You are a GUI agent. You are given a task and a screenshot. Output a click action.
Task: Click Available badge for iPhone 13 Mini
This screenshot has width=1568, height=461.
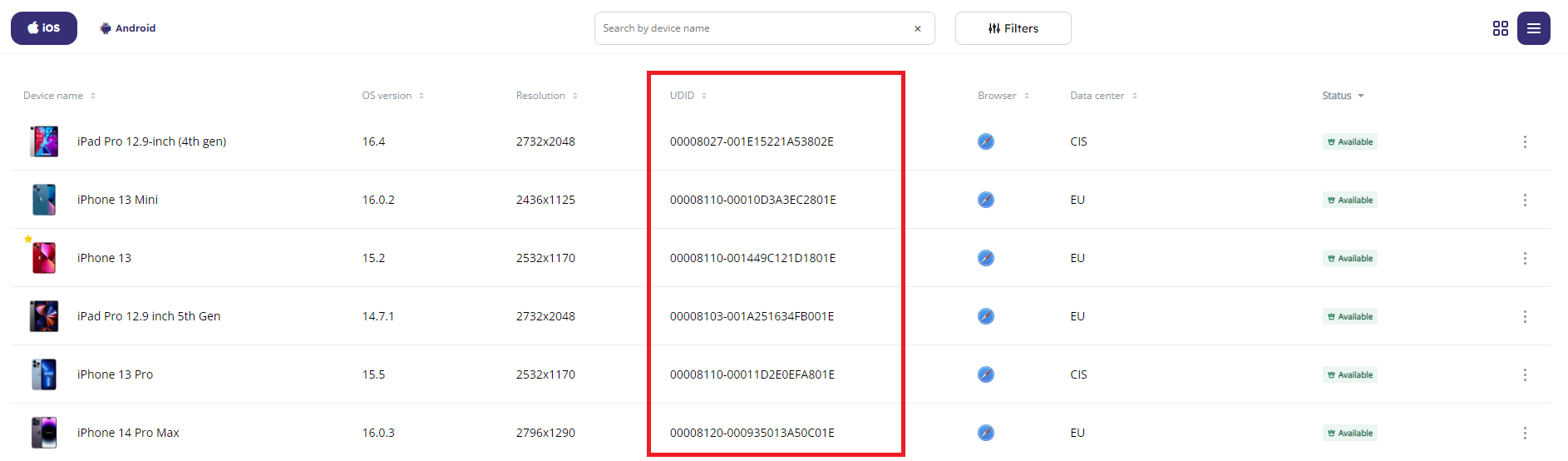(1350, 201)
